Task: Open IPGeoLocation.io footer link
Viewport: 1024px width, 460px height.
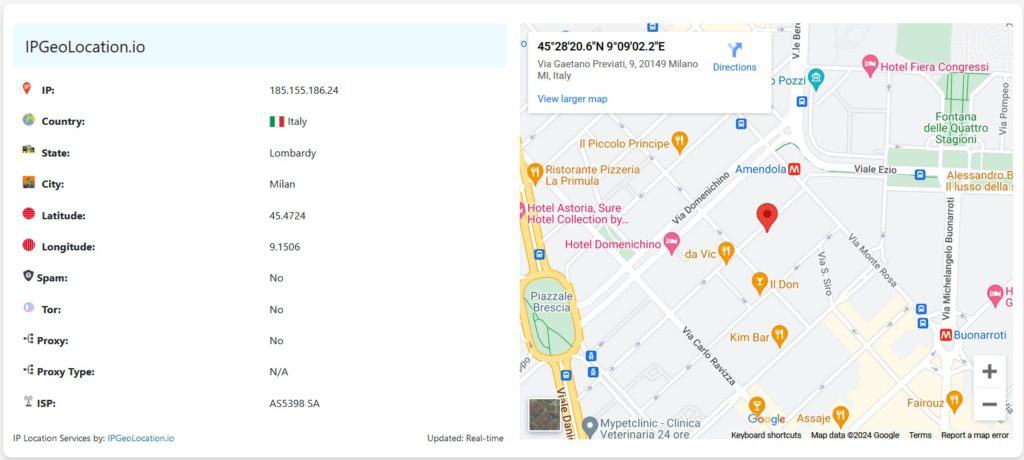Action: tap(140, 438)
